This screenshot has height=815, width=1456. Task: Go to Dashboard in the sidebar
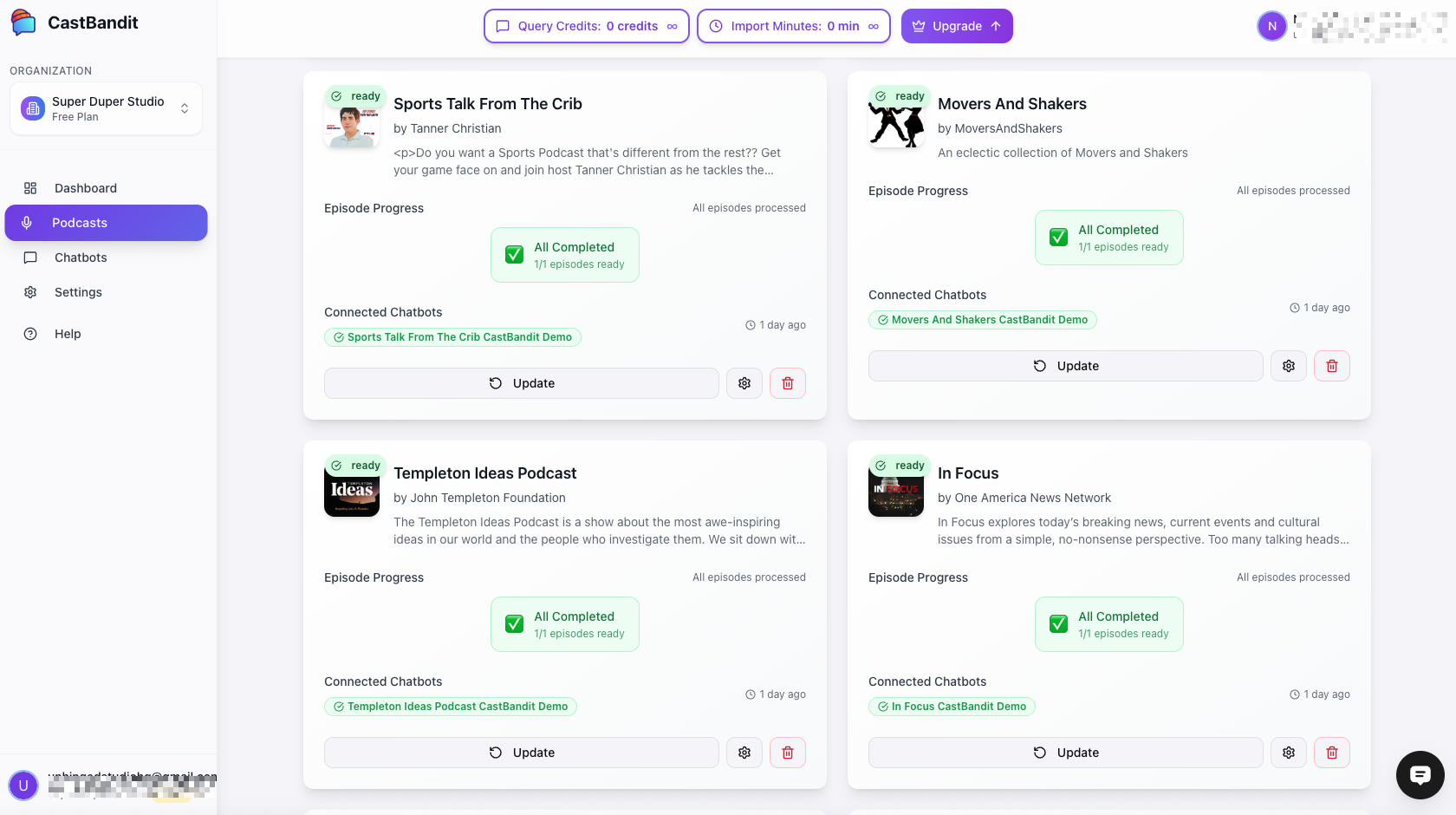85,188
